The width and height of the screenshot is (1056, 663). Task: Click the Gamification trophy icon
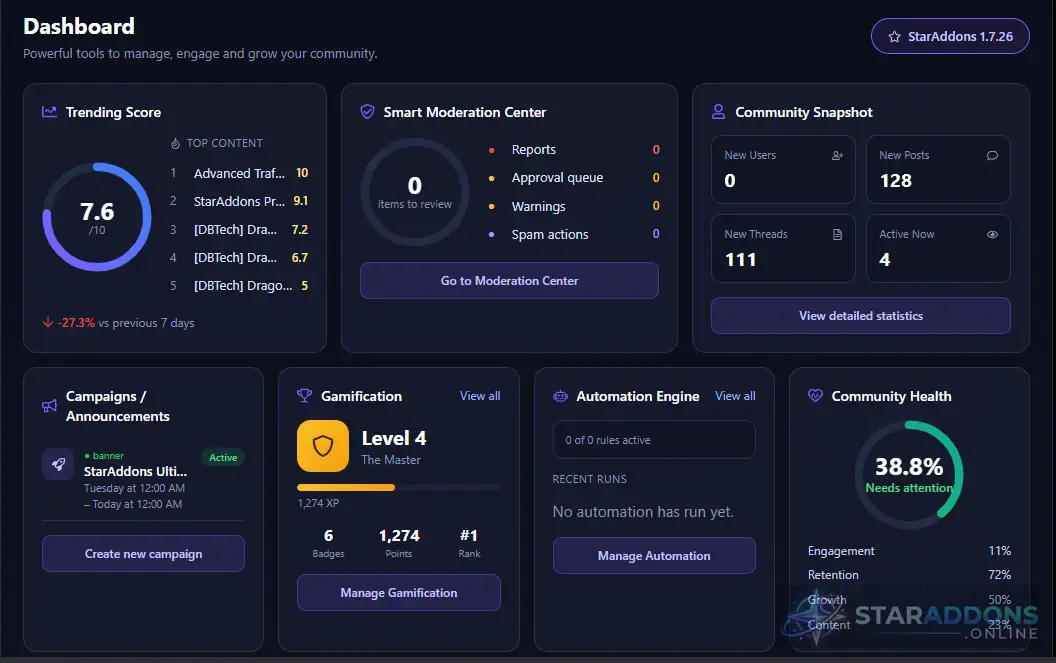[304, 396]
